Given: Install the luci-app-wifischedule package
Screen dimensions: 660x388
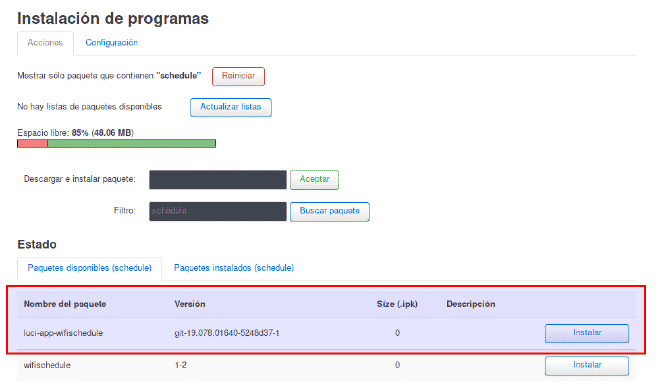Looking at the screenshot, I should click(587, 333).
